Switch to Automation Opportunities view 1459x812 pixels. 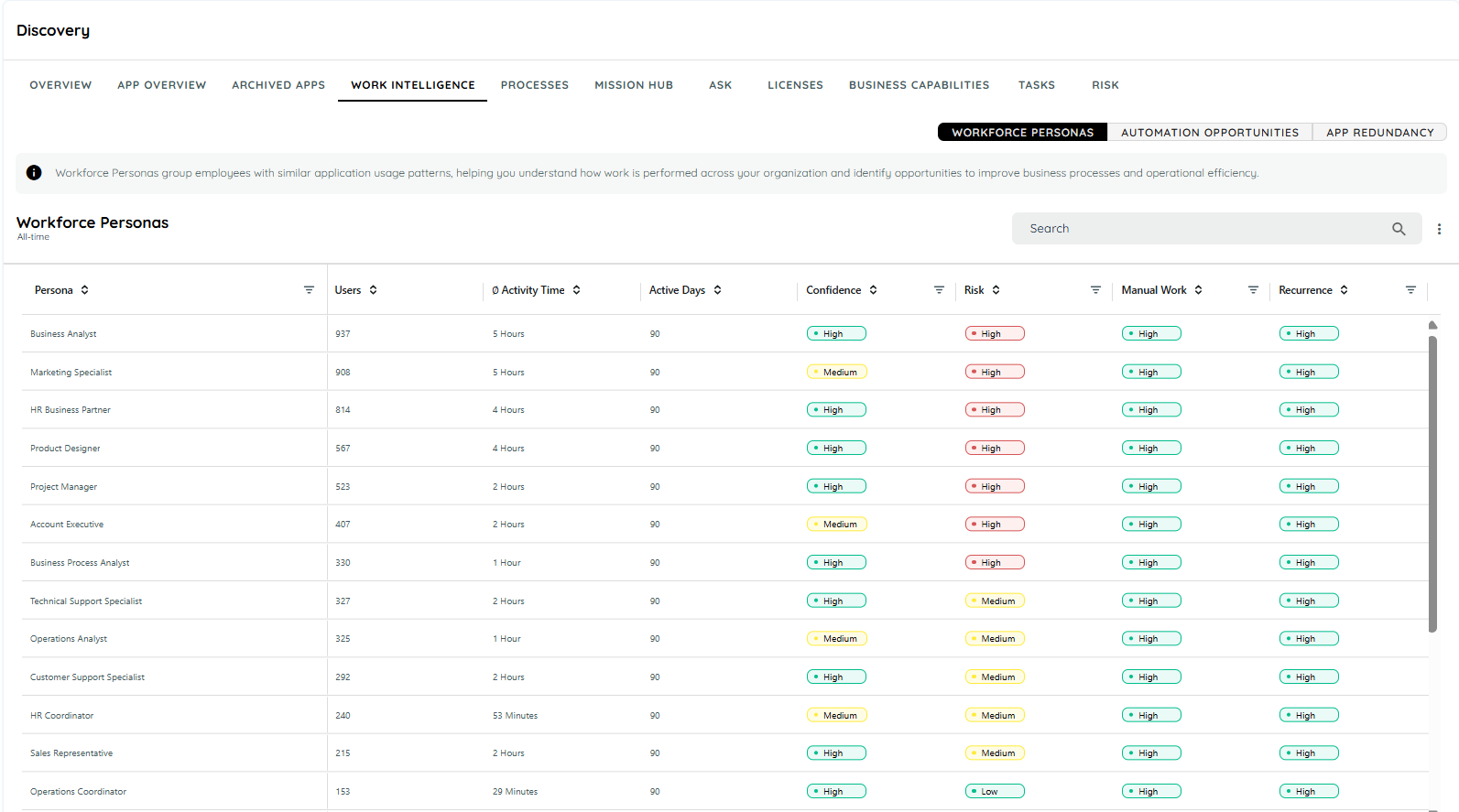click(1210, 133)
